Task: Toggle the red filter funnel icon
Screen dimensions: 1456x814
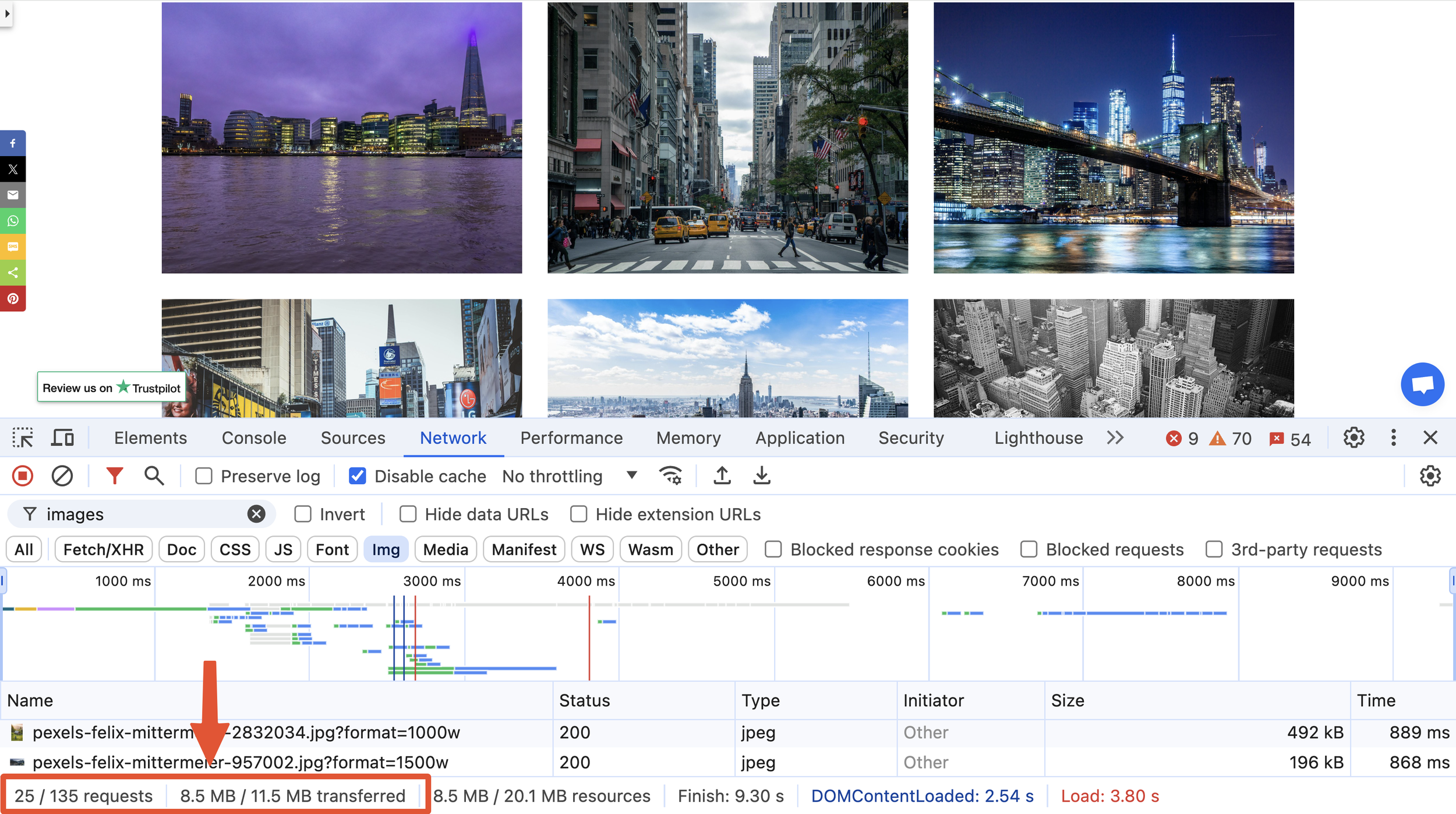Action: [x=115, y=476]
